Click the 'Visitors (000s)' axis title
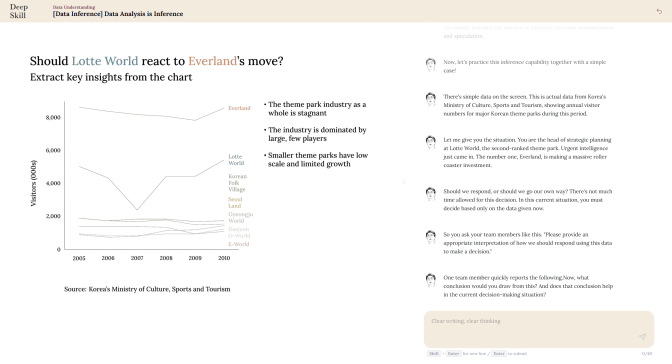The width and height of the screenshot is (672, 364). pyautogui.click(x=34, y=183)
